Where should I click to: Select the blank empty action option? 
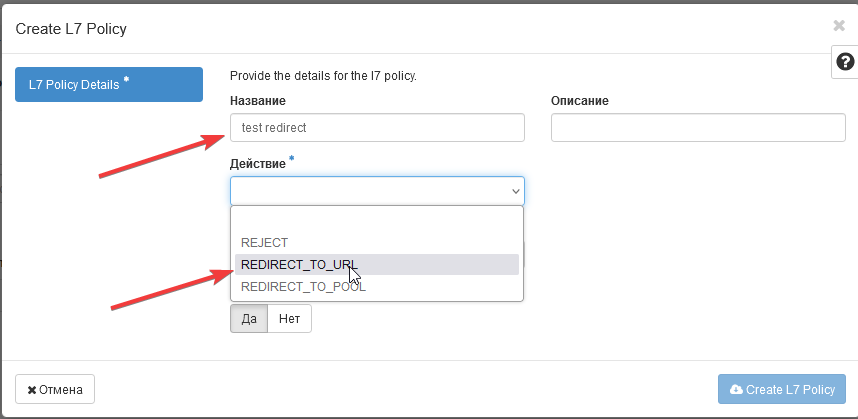point(377,221)
